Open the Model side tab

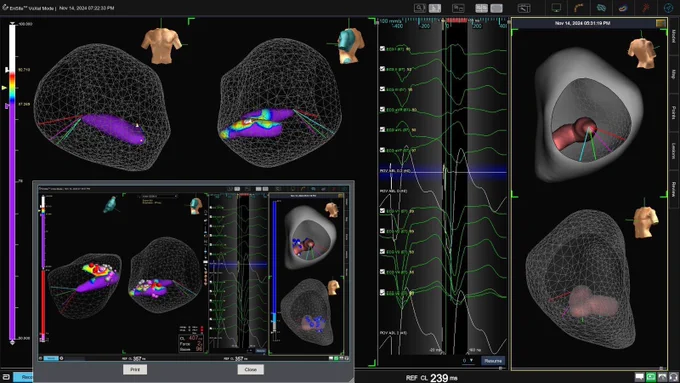(674, 36)
